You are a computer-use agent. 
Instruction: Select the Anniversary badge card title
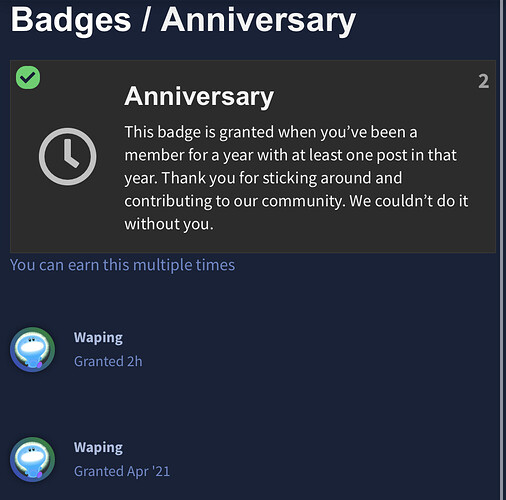point(199,96)
